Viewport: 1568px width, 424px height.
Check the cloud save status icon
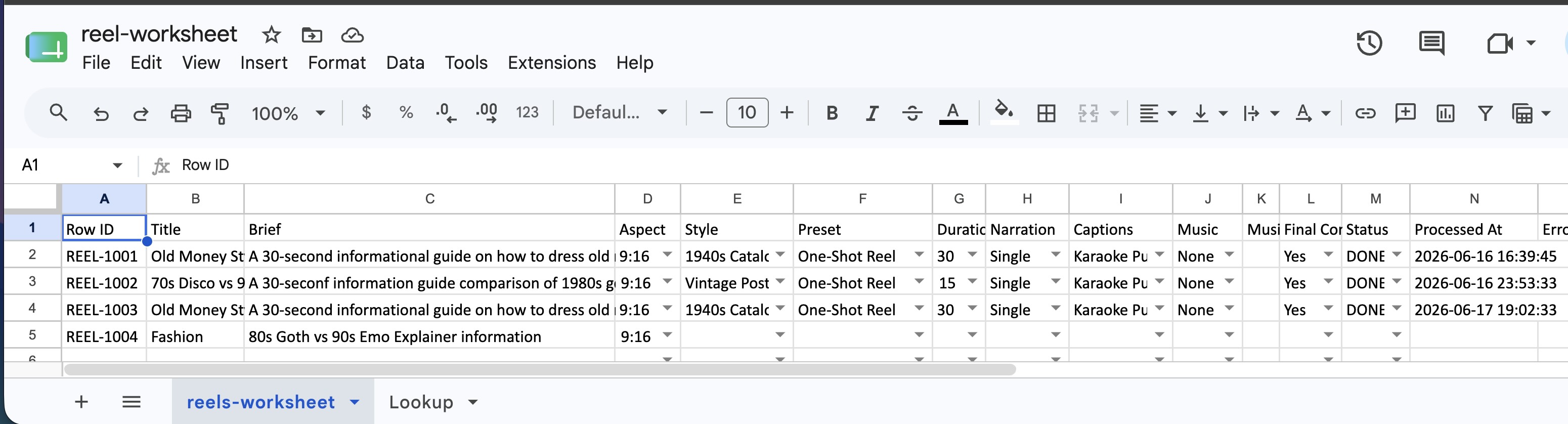[352, 35]
